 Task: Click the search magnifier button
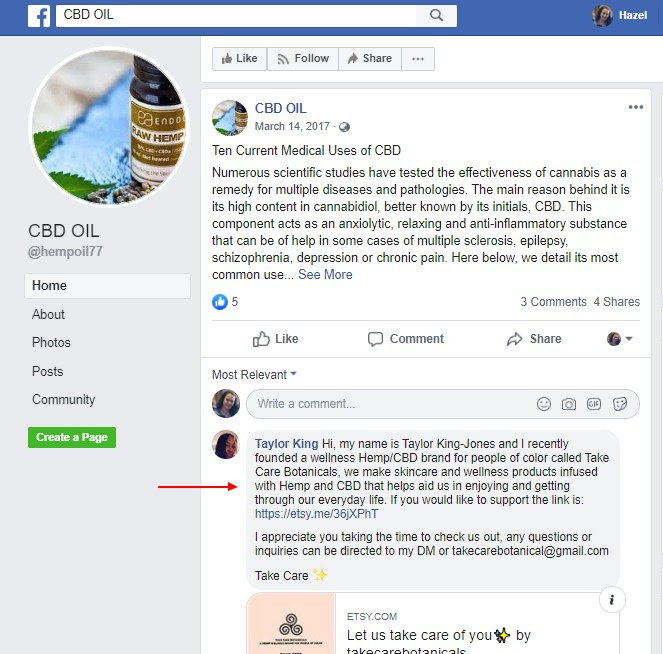[436, 16]
